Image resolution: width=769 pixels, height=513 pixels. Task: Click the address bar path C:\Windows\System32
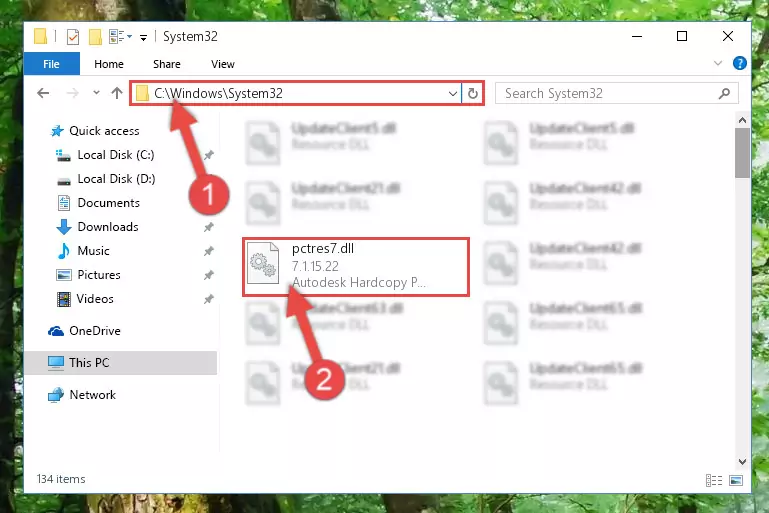(218, 93)
